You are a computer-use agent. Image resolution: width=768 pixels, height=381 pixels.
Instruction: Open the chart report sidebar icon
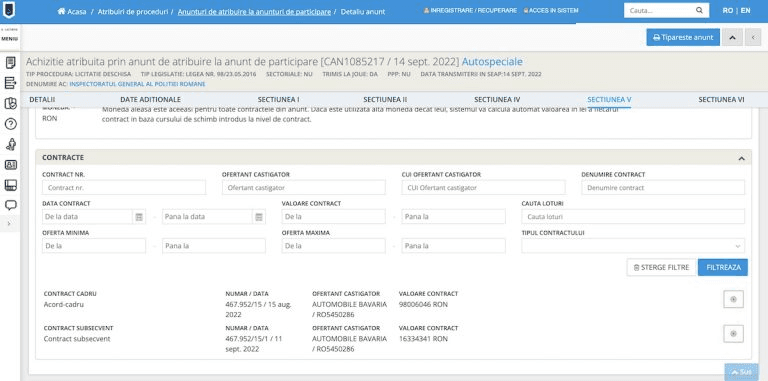[x=10, y=103]
